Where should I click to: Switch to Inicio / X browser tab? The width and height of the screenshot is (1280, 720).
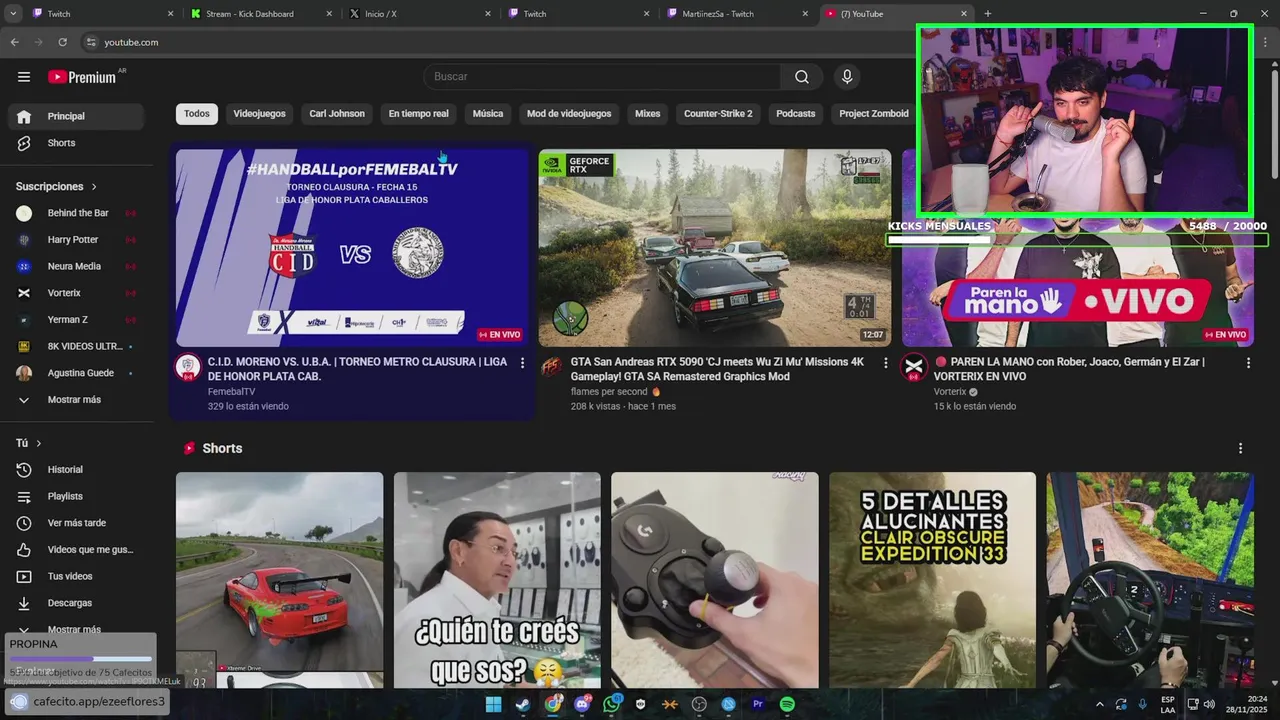point(420,14)
